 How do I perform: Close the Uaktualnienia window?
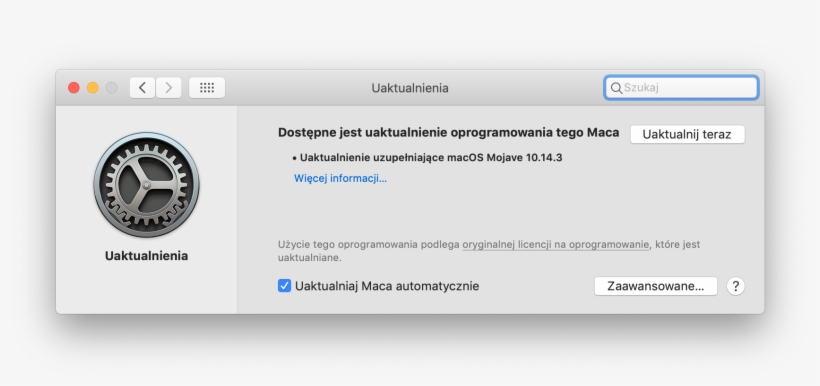[74, 88]
